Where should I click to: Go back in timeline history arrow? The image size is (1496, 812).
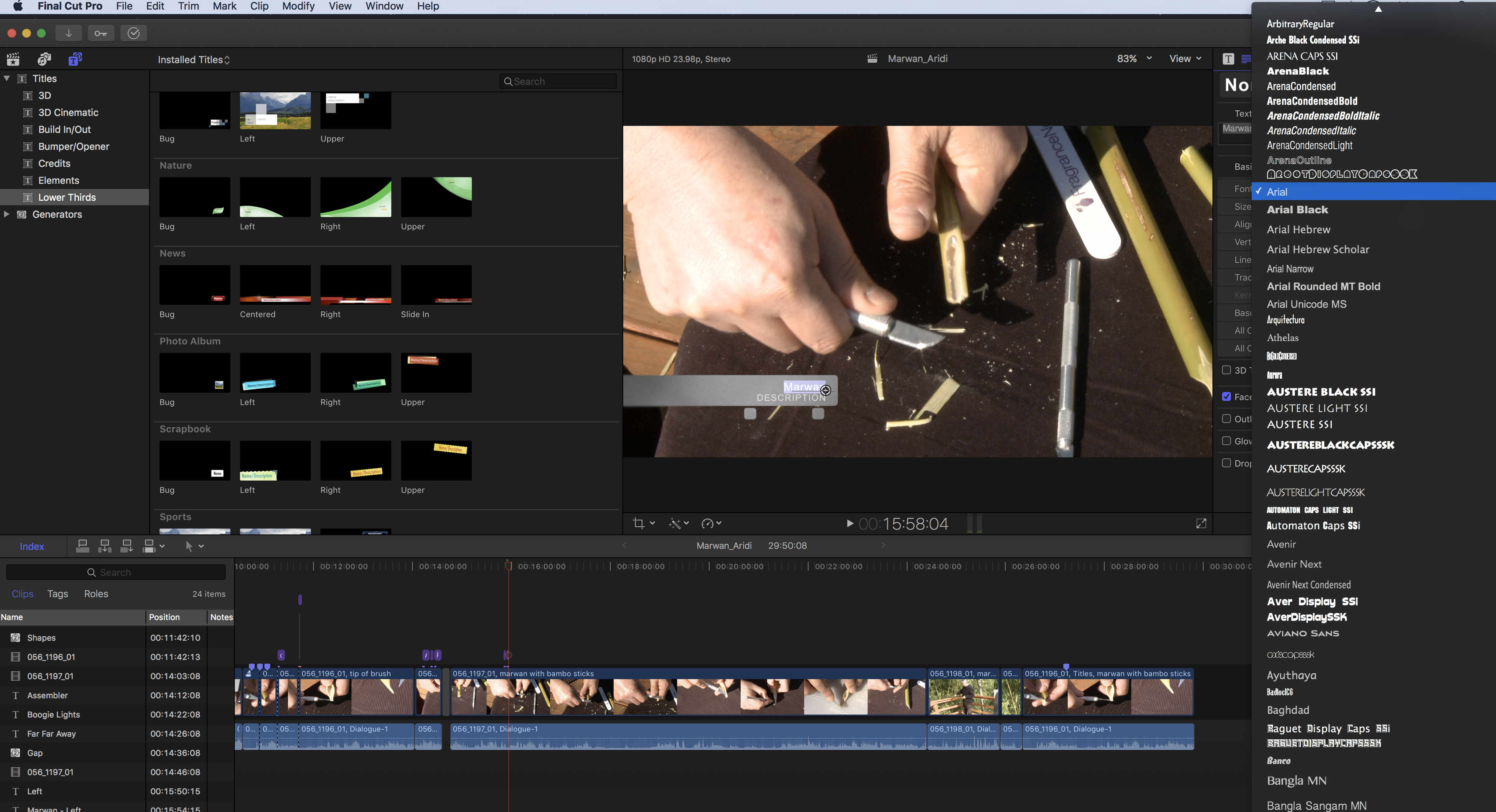coord(624,545)
